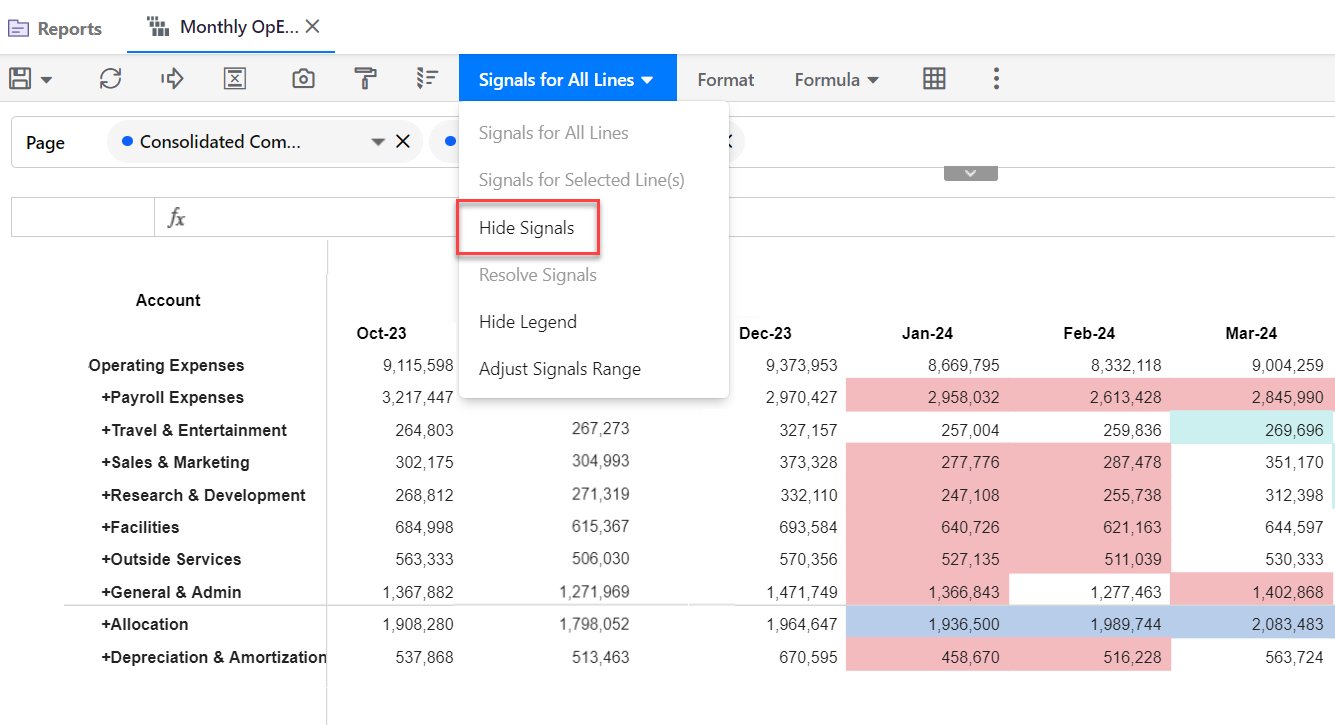Image resolution: width=1335 pixels, height=725 pixels.
Task: Click Resolve Signals option
Action: [538, 274]
